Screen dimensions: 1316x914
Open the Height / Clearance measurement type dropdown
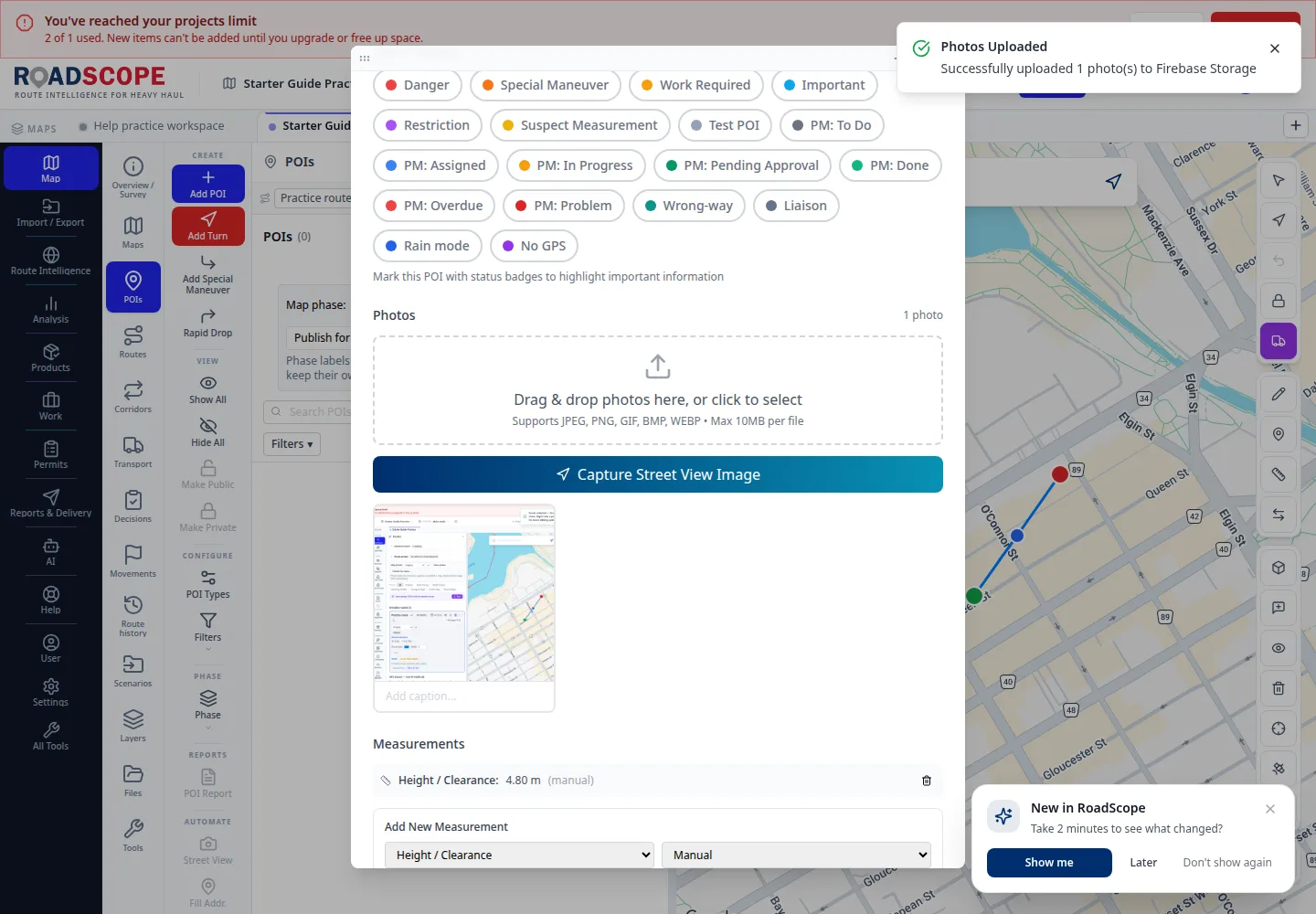[x=519, y=855]
